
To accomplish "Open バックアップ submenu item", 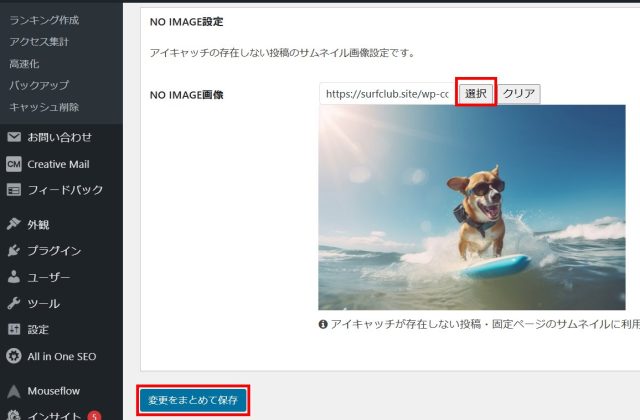I will click(39, 85).
